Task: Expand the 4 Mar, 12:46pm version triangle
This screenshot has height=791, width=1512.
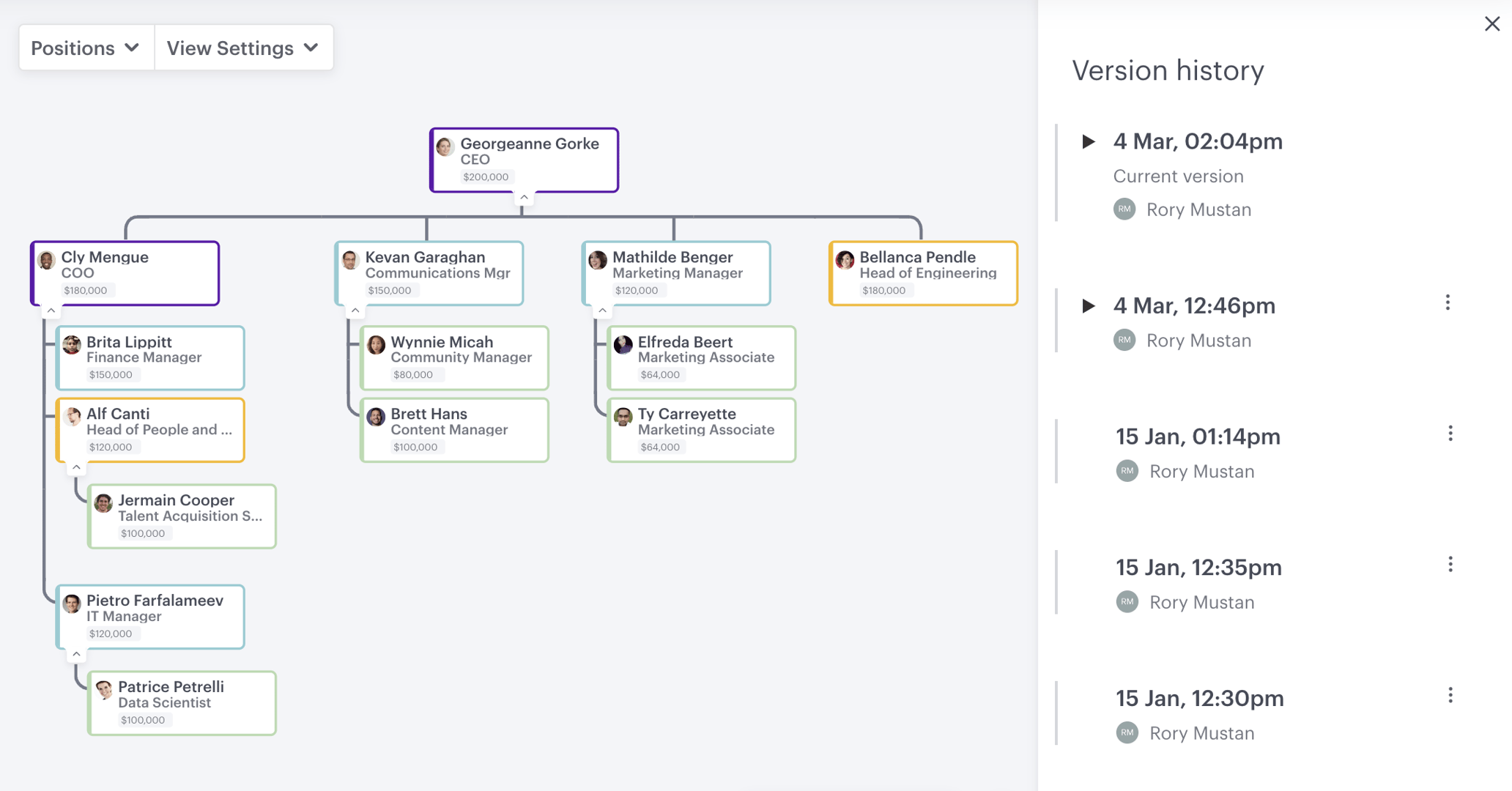Action: pos(1089,305)
